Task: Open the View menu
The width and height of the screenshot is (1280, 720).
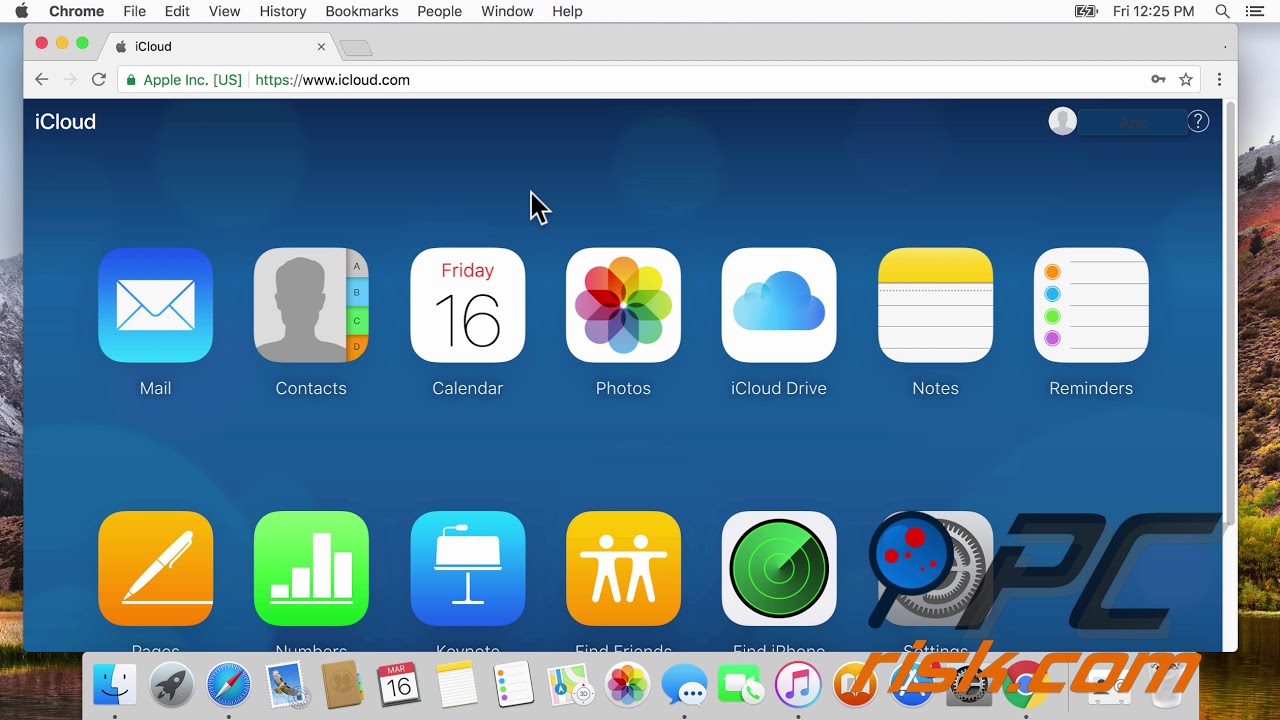Action: coord(224,11)
